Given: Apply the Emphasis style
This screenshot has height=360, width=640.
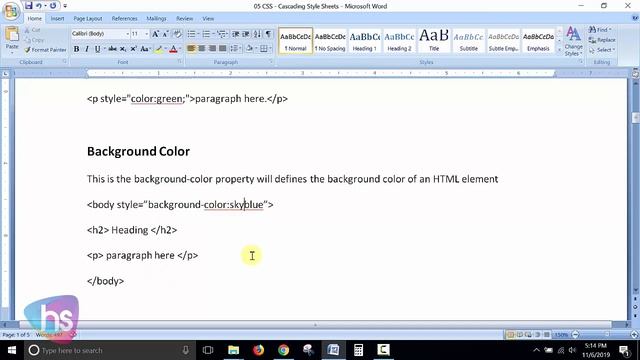Looking at the screenshot, I should point(538,41).
